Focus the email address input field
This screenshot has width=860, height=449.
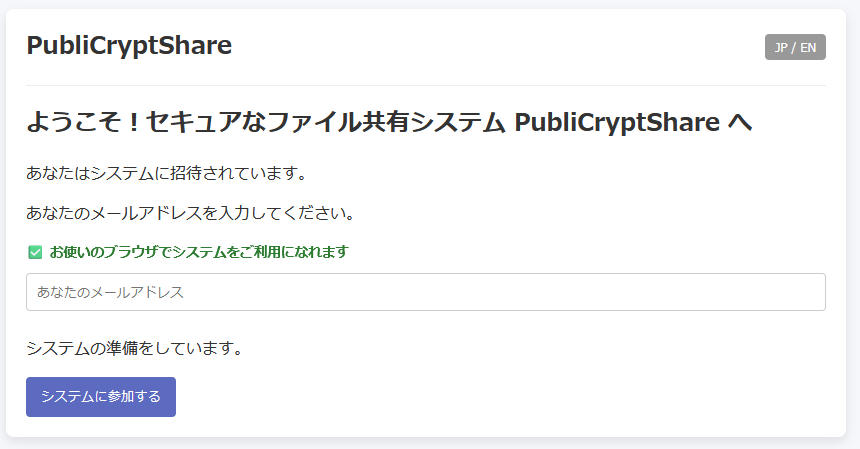[425, 292]
